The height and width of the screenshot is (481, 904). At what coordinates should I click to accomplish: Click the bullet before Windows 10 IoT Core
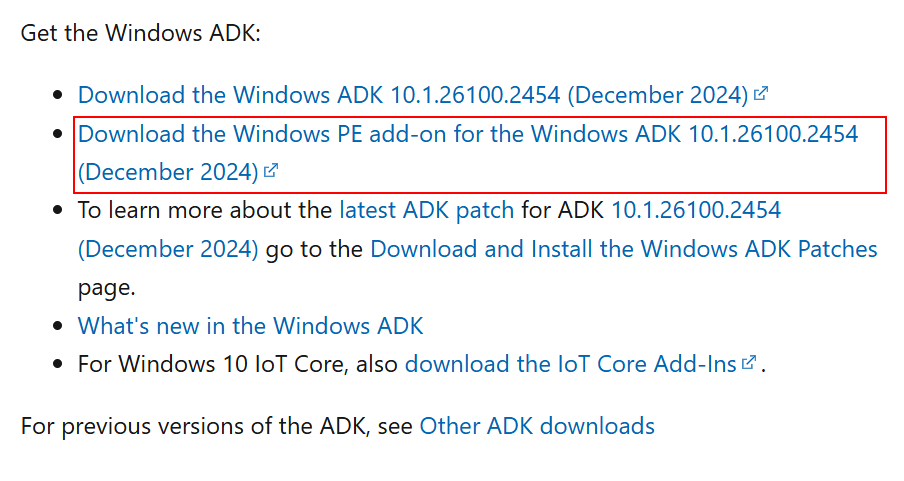58,366
